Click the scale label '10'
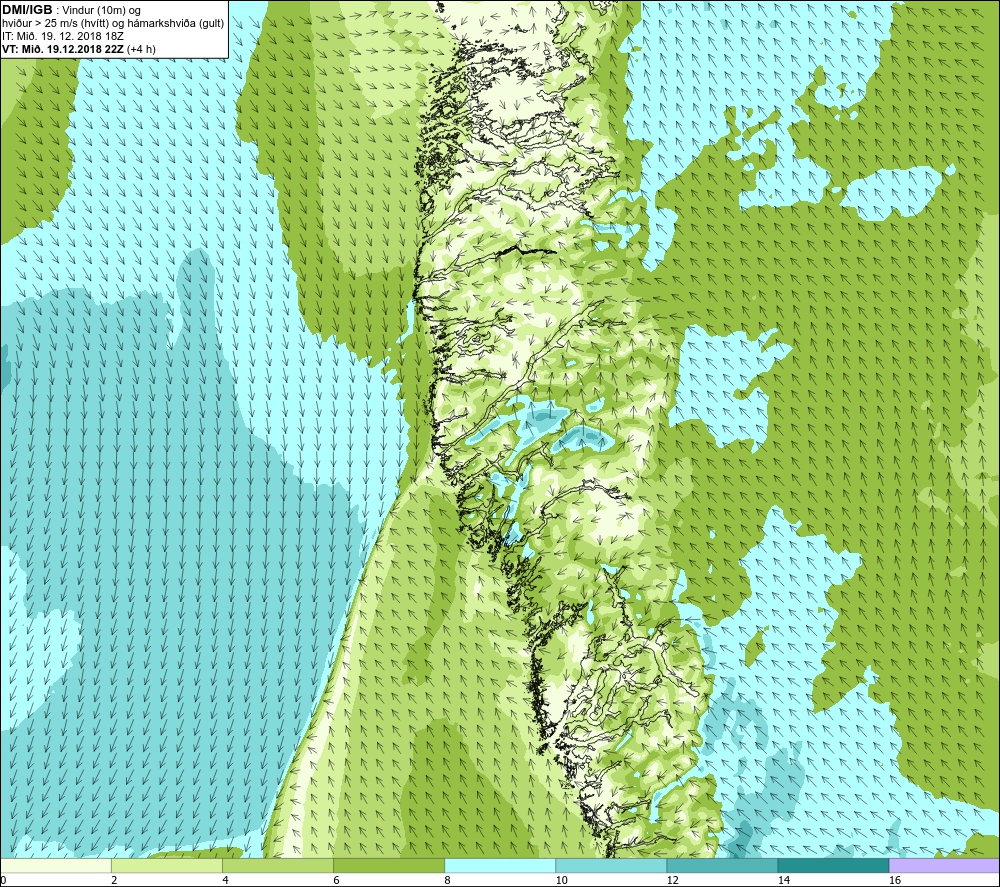This screenshot has height=887, width=1000. click(x=561, y=880)
